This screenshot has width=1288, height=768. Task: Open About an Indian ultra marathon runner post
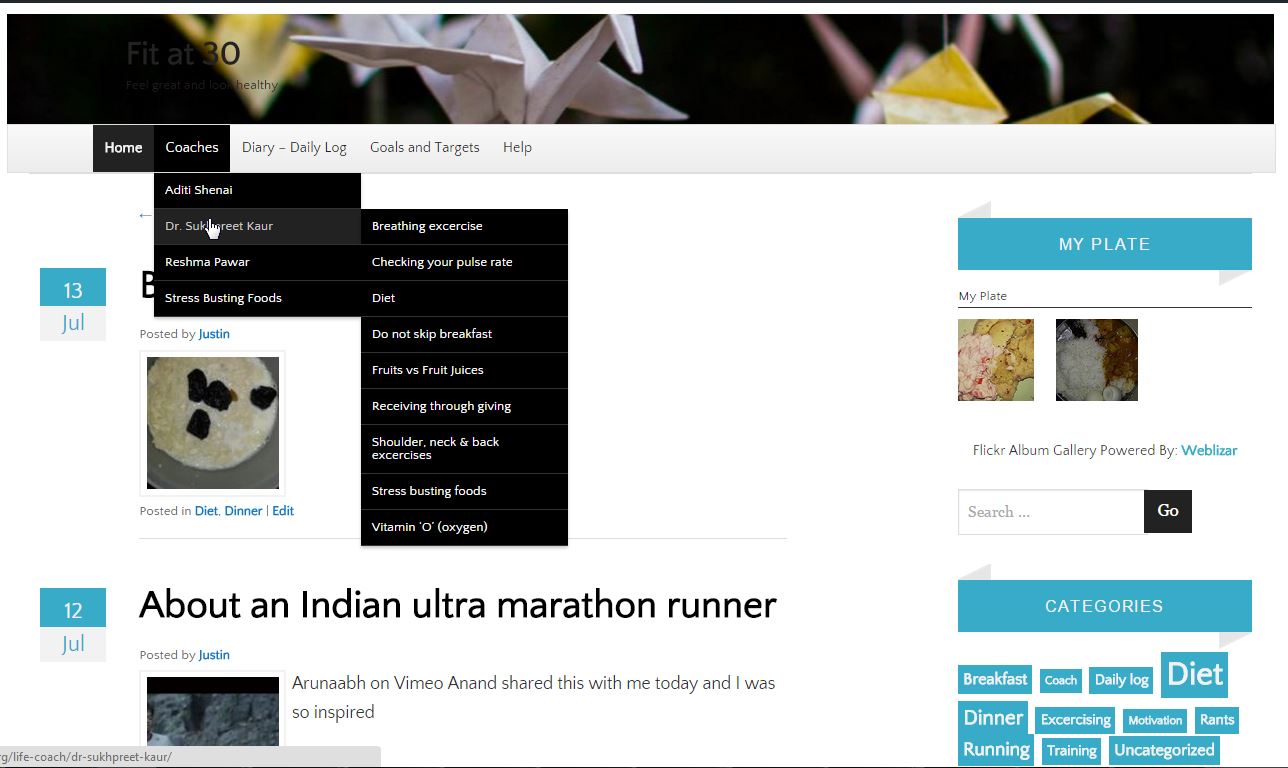(x=457, y=605)
